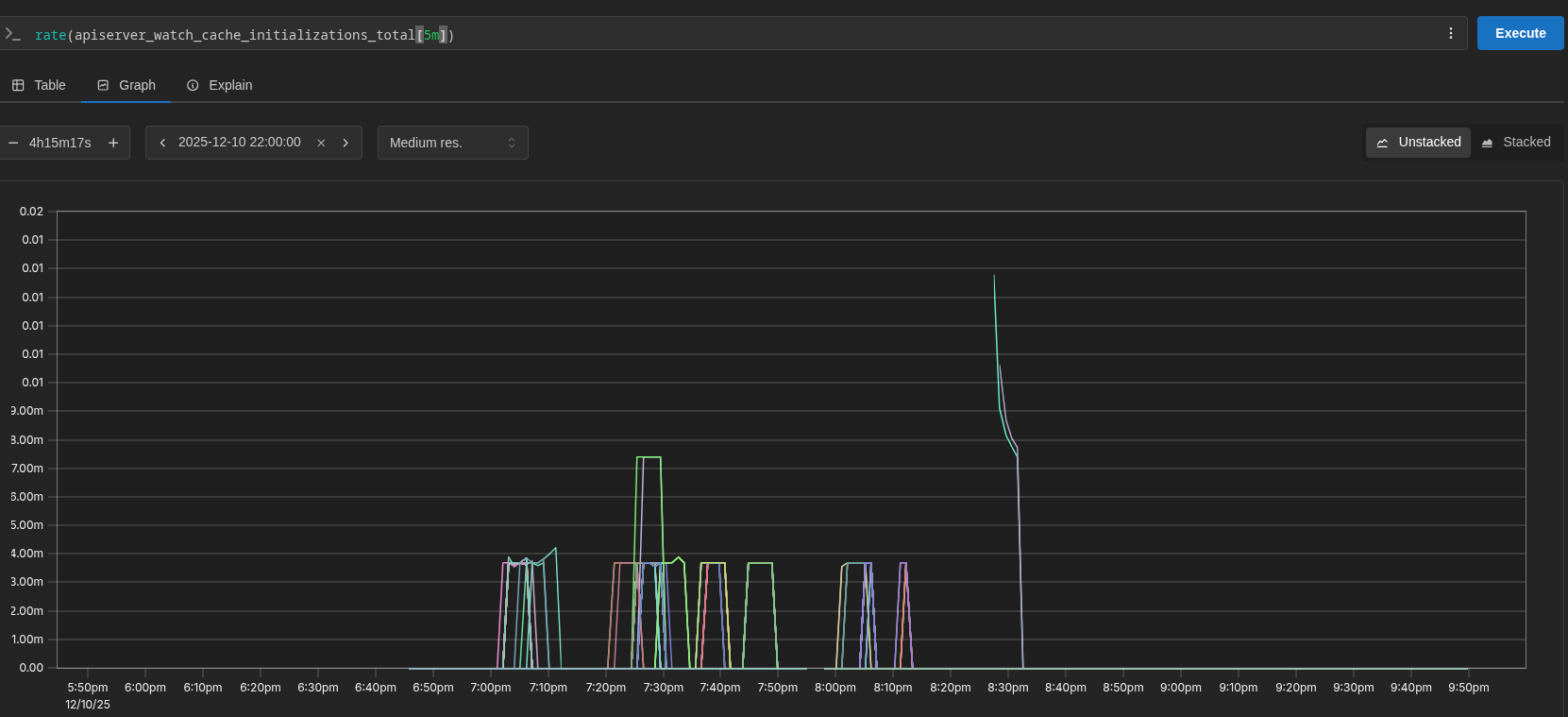Open the three-dot query options menu
This screenshot has height=717, width=1568.
[1451, 33]
